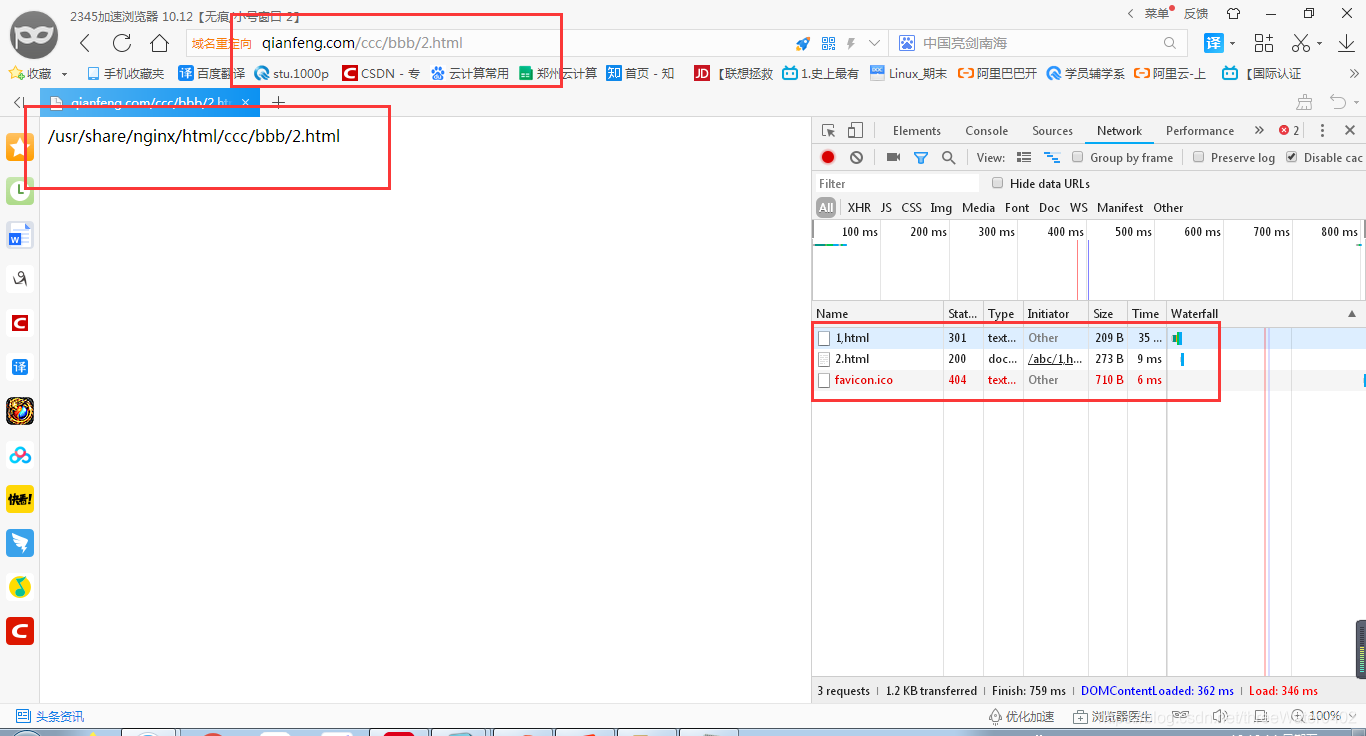This screenshot has height=736, width=1366.
Task: Filter requests by Doc type
Action: click(x=1049, y=208)
